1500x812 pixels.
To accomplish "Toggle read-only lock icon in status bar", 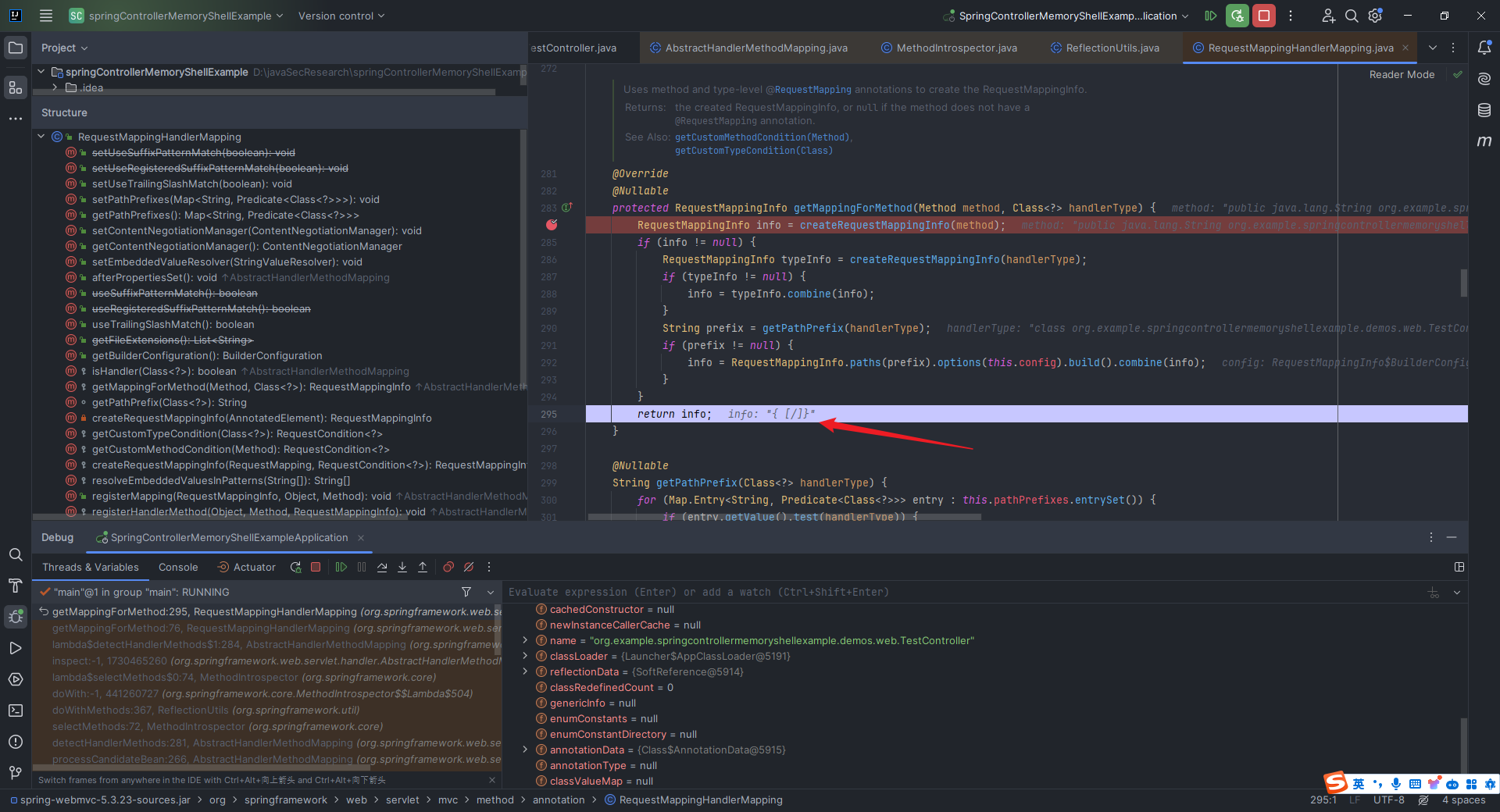I will 1423,800.
